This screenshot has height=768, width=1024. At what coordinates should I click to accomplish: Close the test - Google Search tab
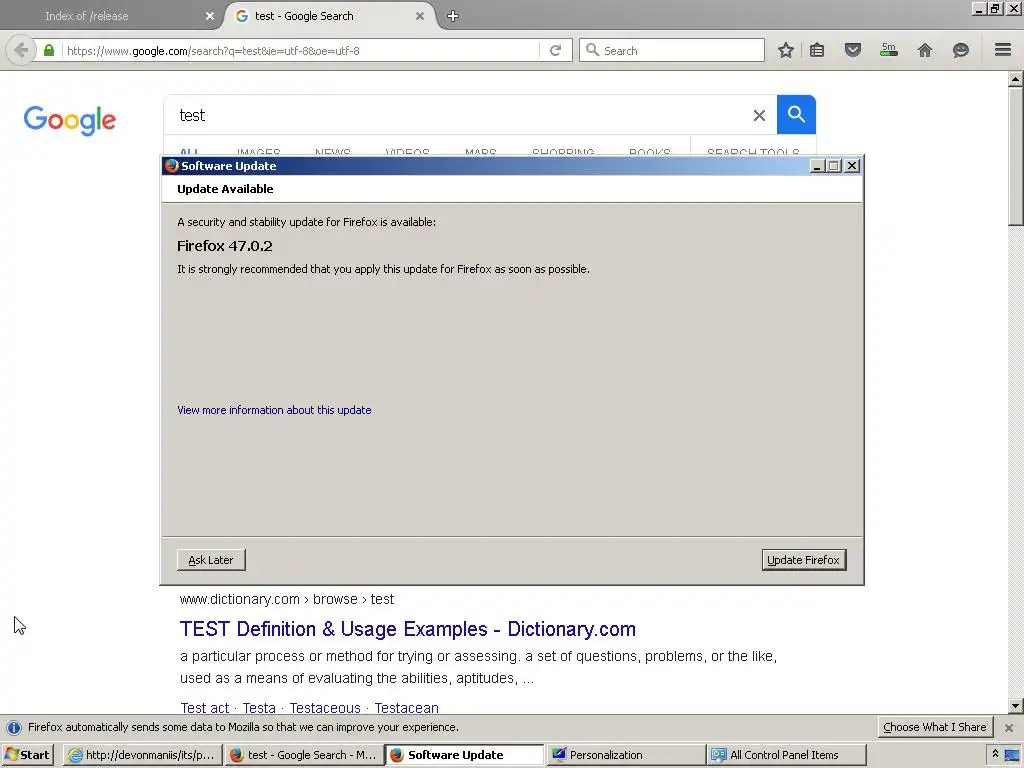420,16
